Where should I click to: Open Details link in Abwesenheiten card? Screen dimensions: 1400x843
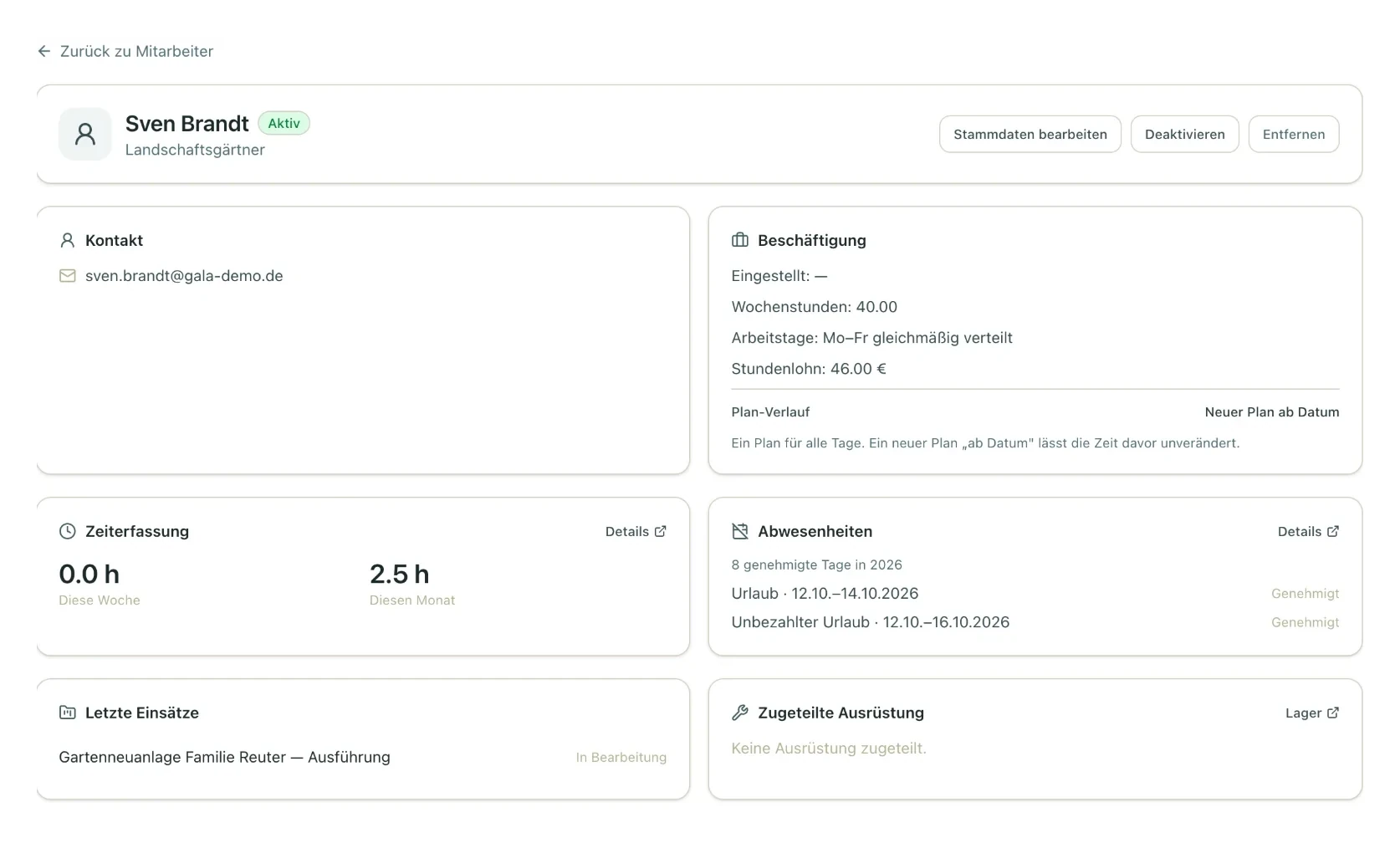(1308, 531)
